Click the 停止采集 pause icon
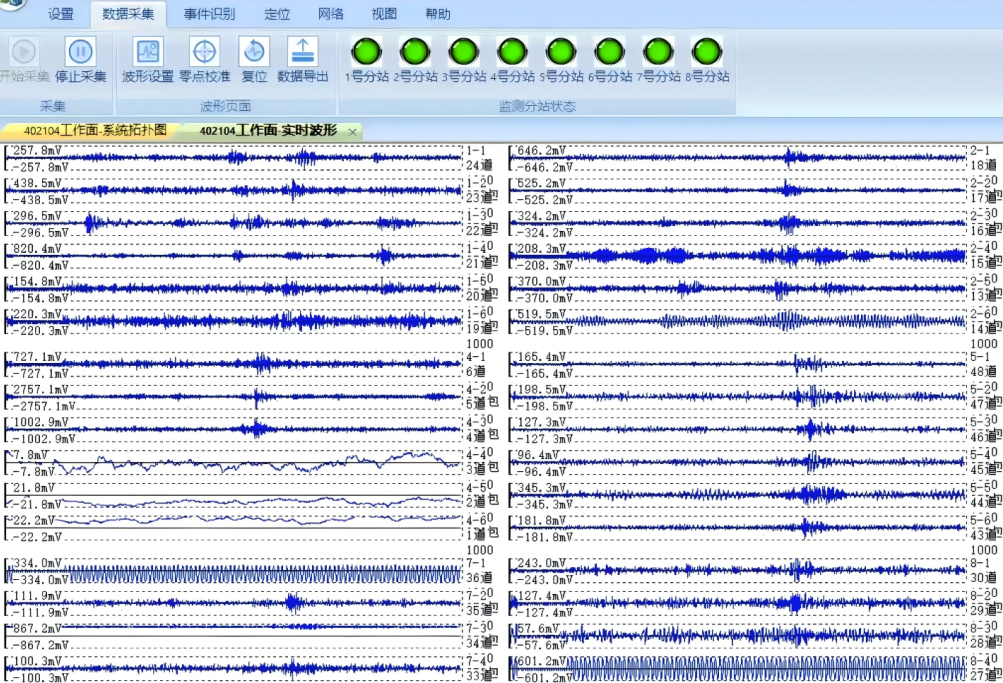 [x=80, y=52]
